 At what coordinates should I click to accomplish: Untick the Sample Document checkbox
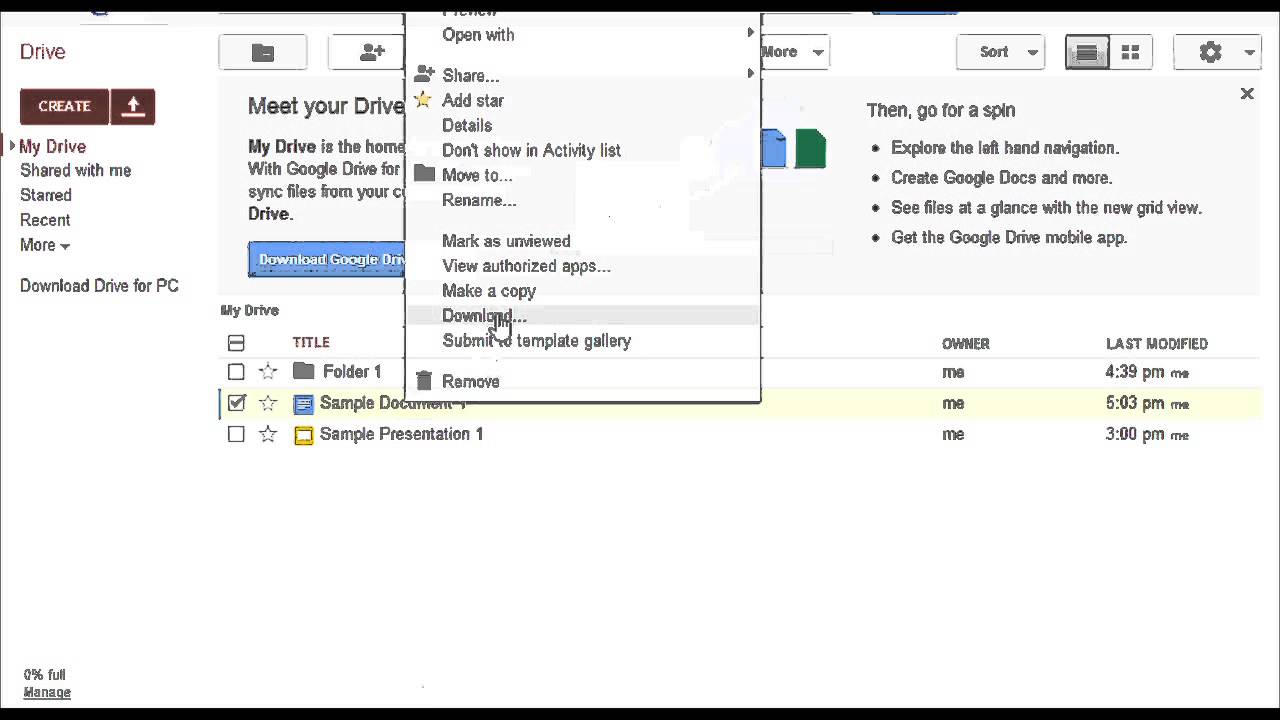point(236,403)
